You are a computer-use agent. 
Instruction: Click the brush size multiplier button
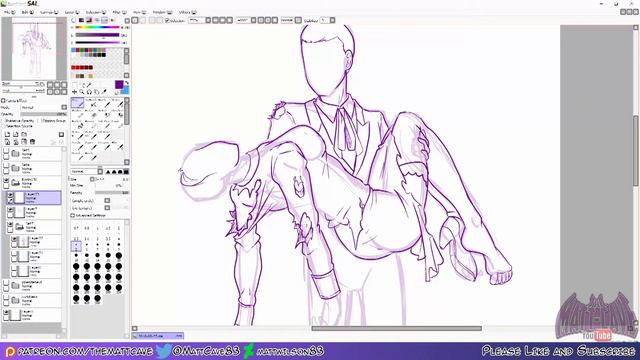pyautogui.click(x=92, y=179)
